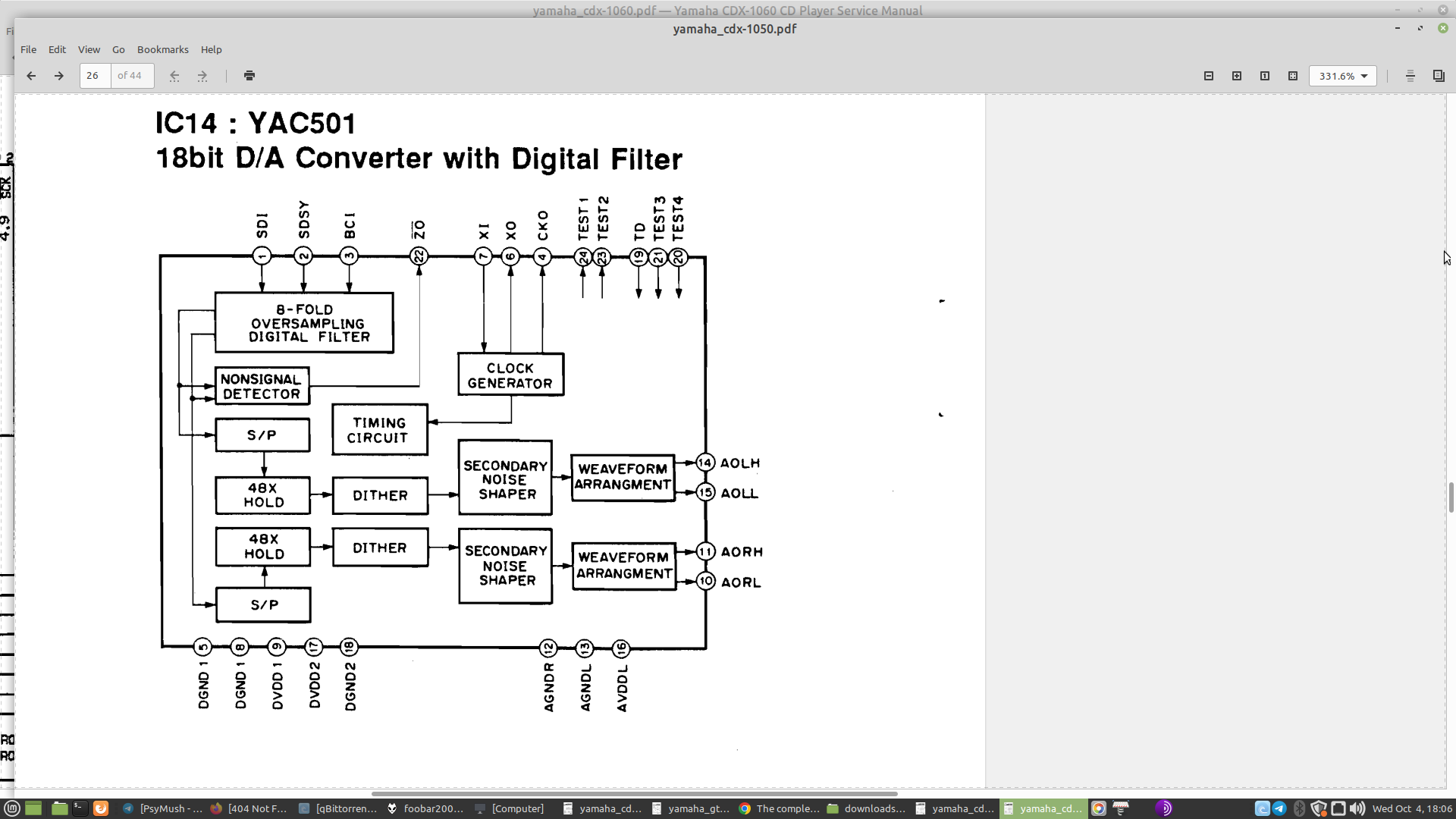Image resolution: width=1456 pixels, height=819 pixels.
Task: Open the Go menu
Action: tap(118, 49)
